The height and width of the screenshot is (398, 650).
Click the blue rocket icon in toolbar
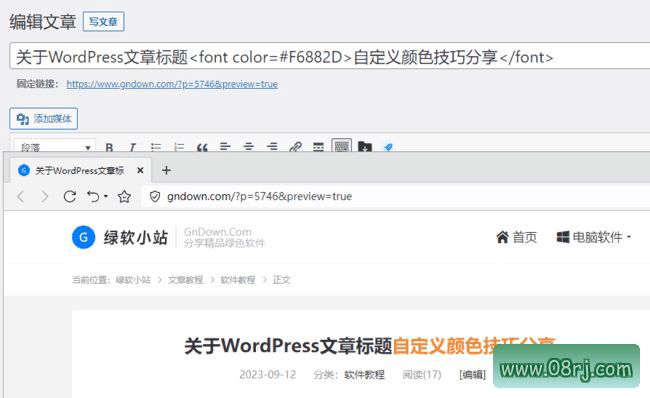pyautogui.click(x=388, y=147)
